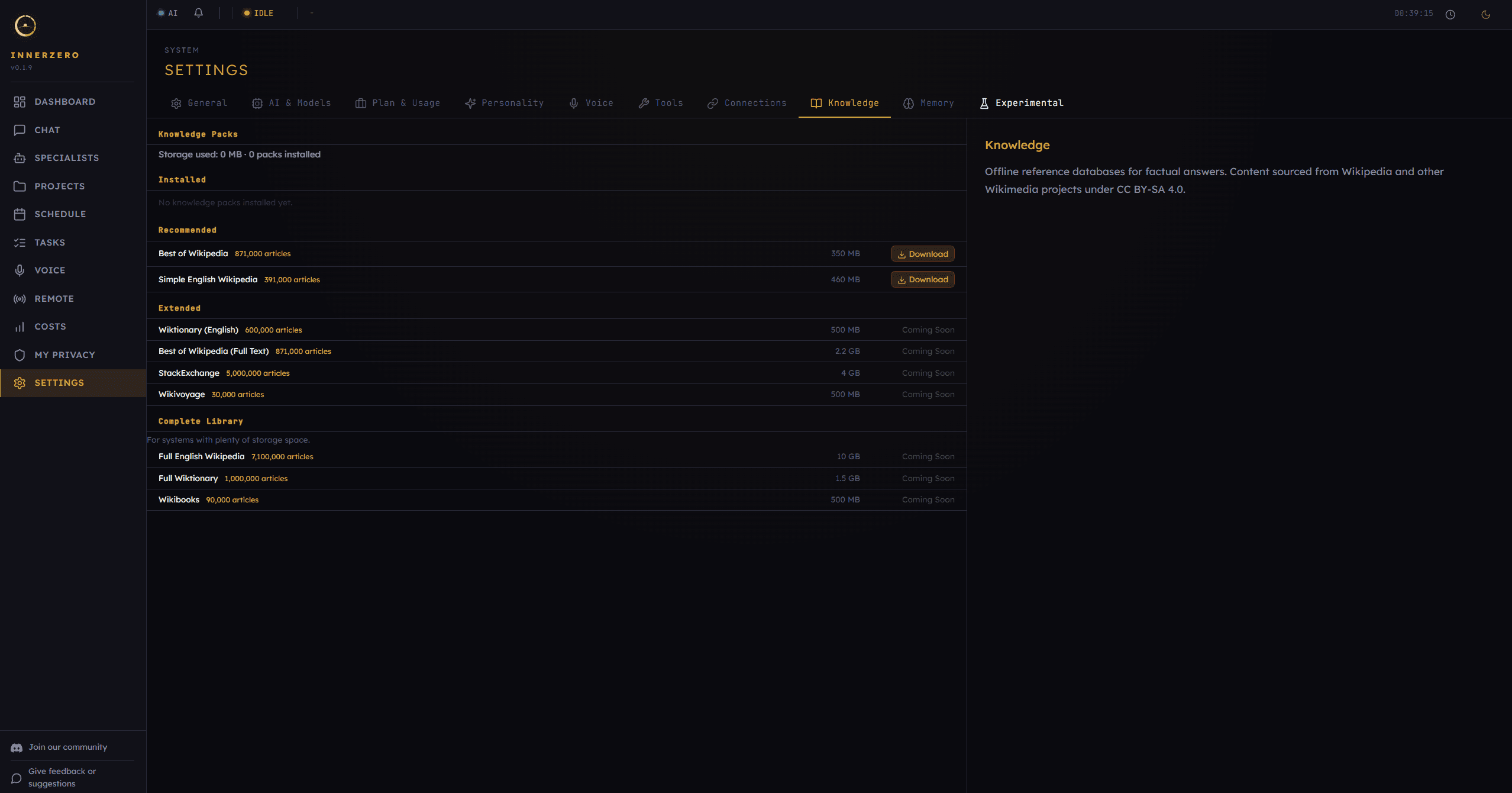The width and height of the screenshot is (1512, 793).
Task: Switch to the Voice settings tab
Action: pos(592,103)
